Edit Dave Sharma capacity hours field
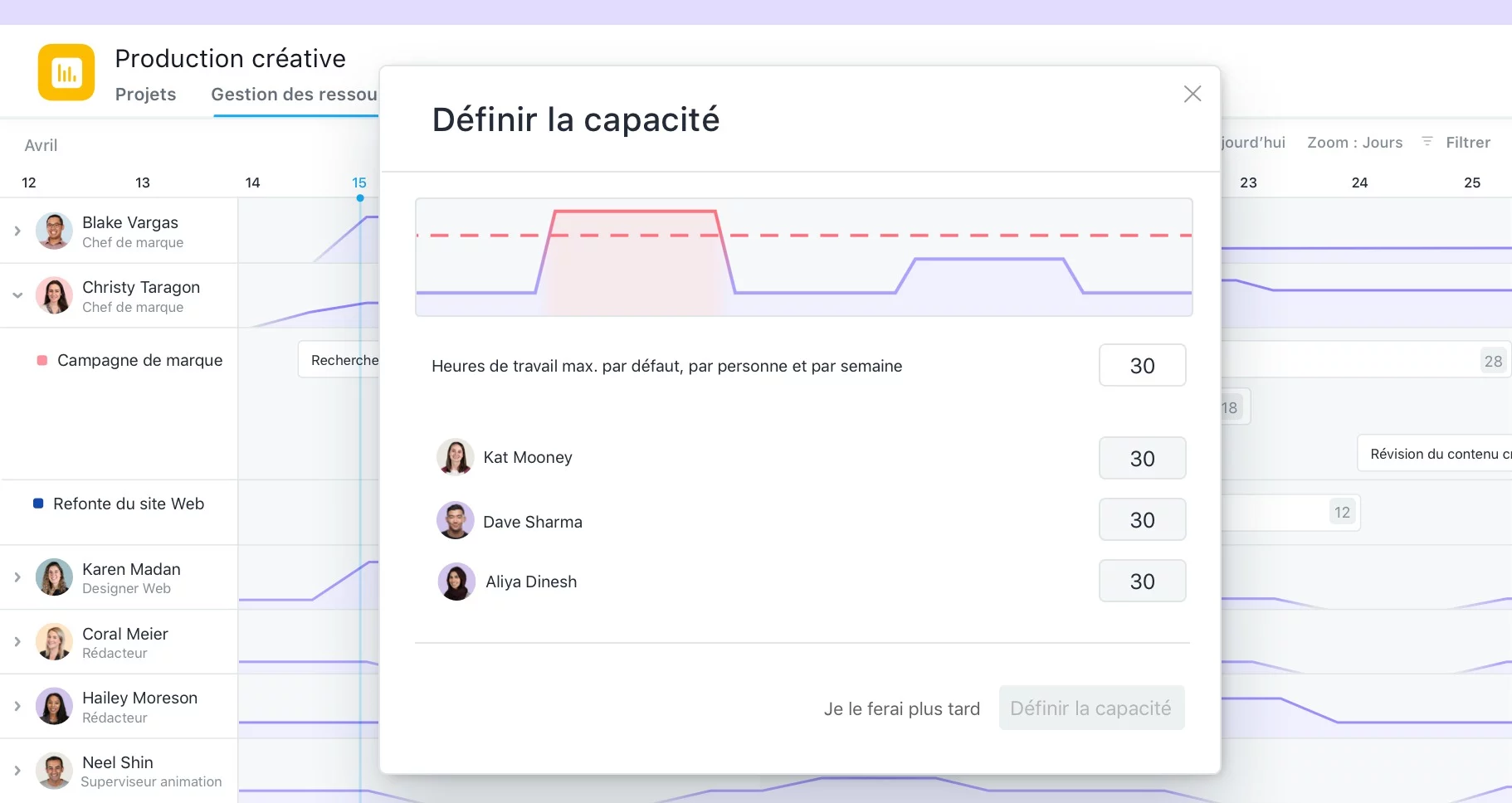 pos(1142,519)
